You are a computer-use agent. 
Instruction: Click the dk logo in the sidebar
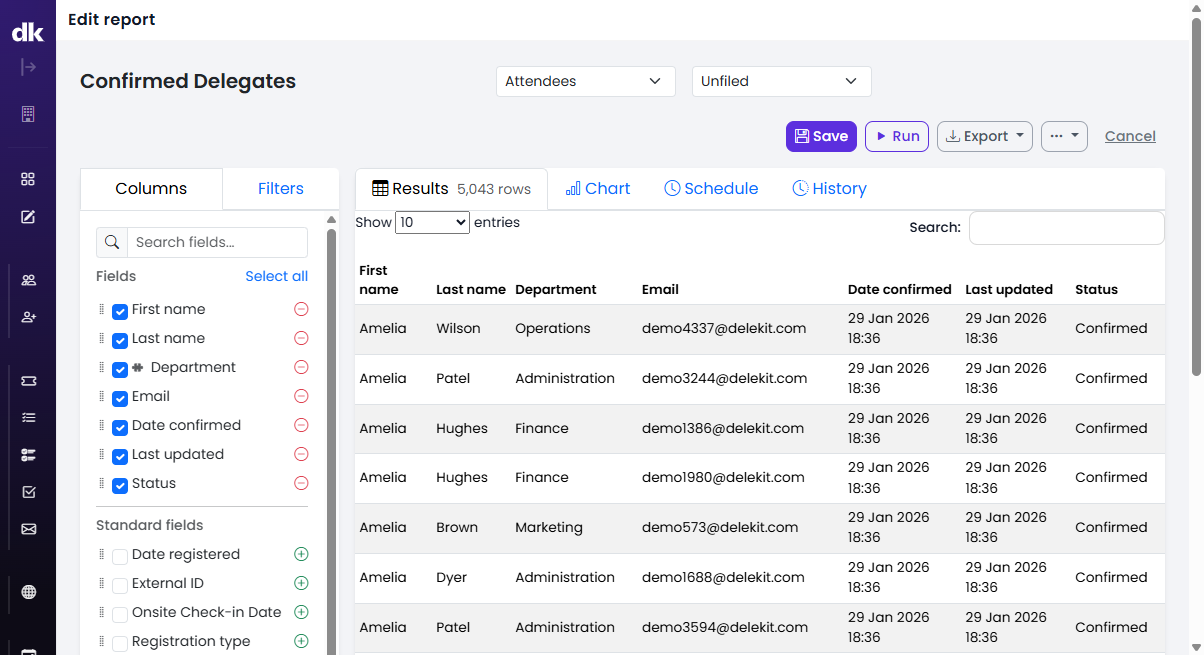coord(27,32)
